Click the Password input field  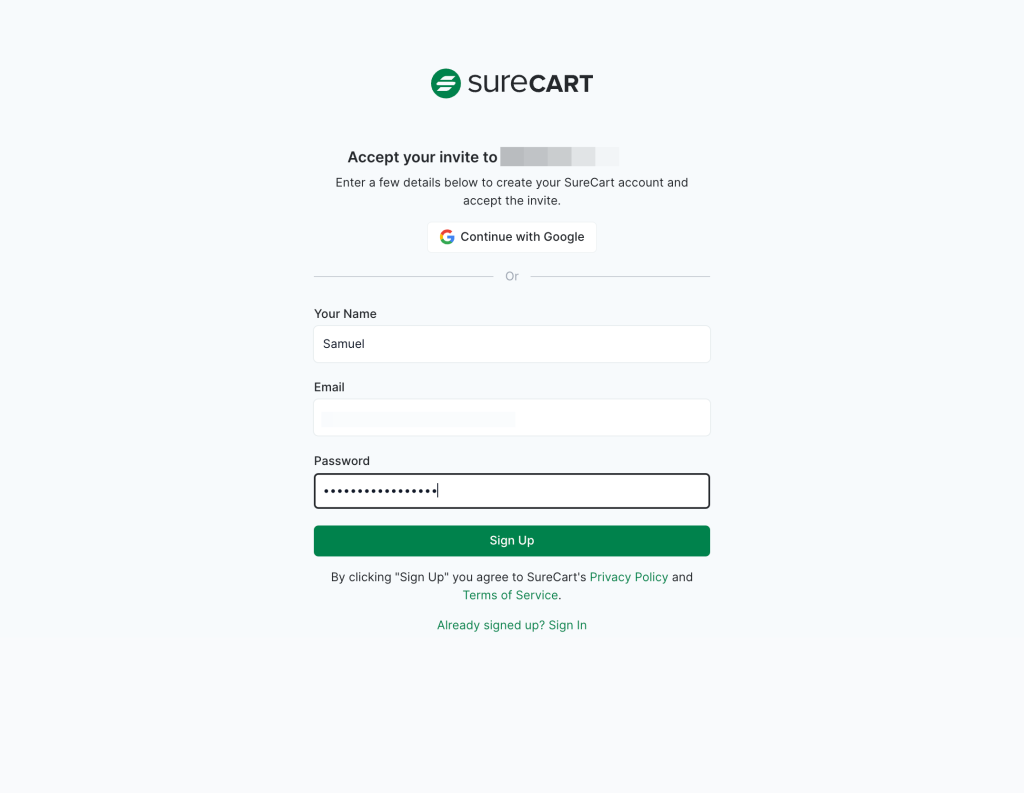[x=511, y=490]
